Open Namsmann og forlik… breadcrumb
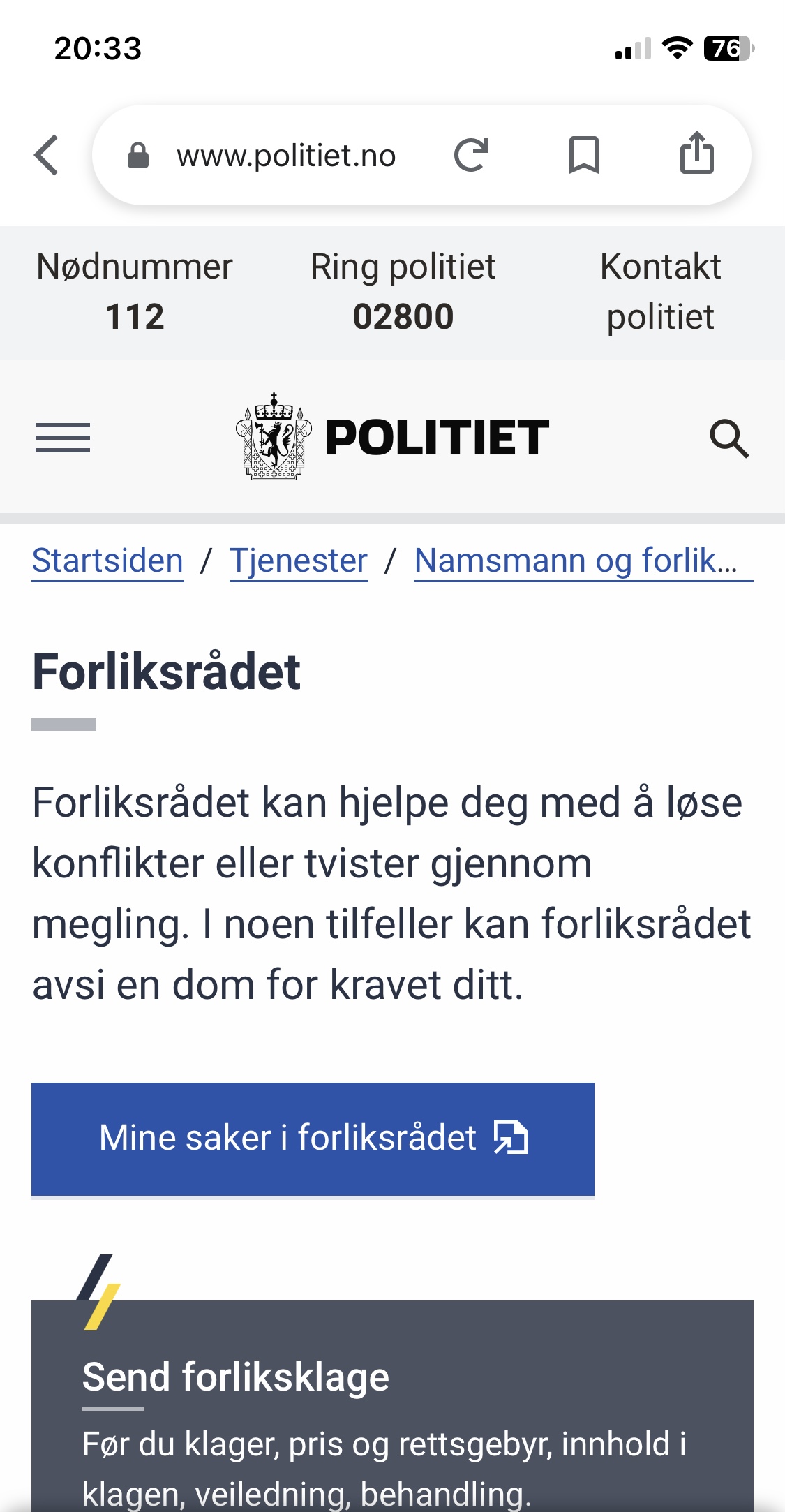Image resolution: width=785 pixels, height=1512 pixels. (x=583, y=561)
